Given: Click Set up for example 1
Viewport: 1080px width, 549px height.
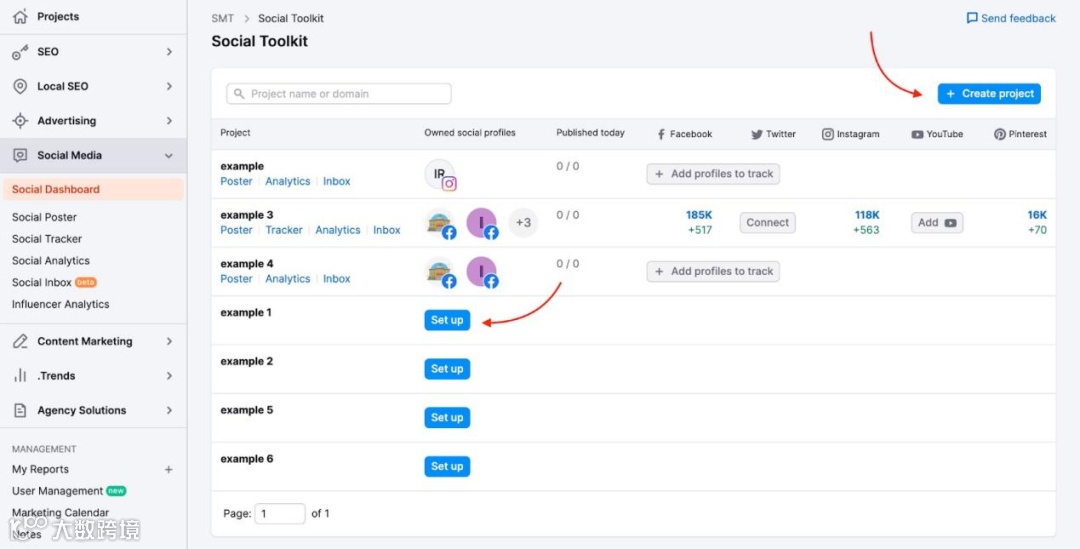Looking at the screenshot, I should pyautogui.click(x=447, y=320).
